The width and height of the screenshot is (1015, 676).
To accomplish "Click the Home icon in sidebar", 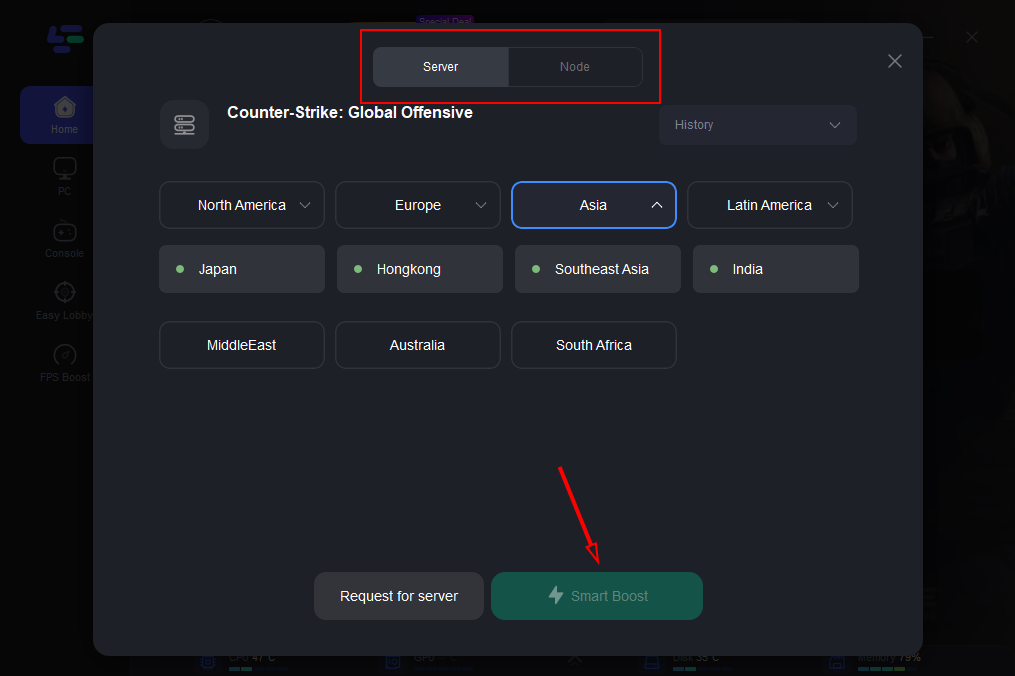I will click(x=65, y=107).
